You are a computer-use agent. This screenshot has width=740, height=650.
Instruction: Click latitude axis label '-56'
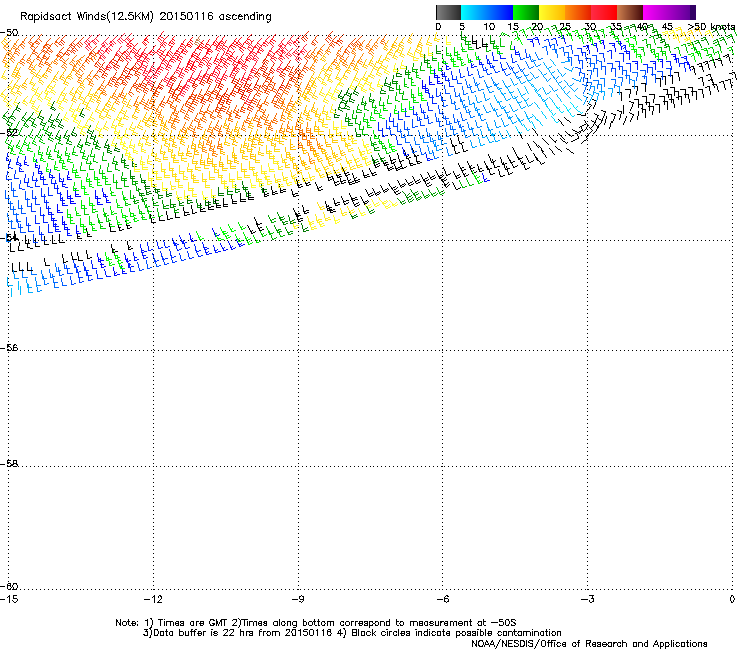(9, 347)
